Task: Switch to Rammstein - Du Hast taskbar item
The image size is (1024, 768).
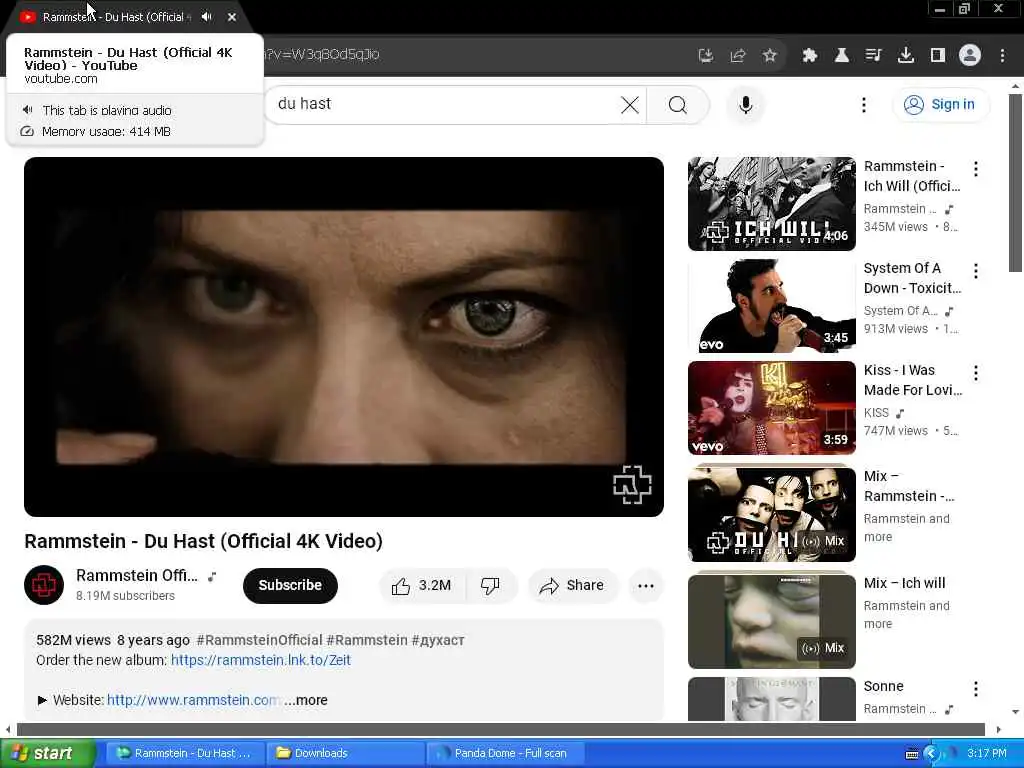Action: (185, 753)
